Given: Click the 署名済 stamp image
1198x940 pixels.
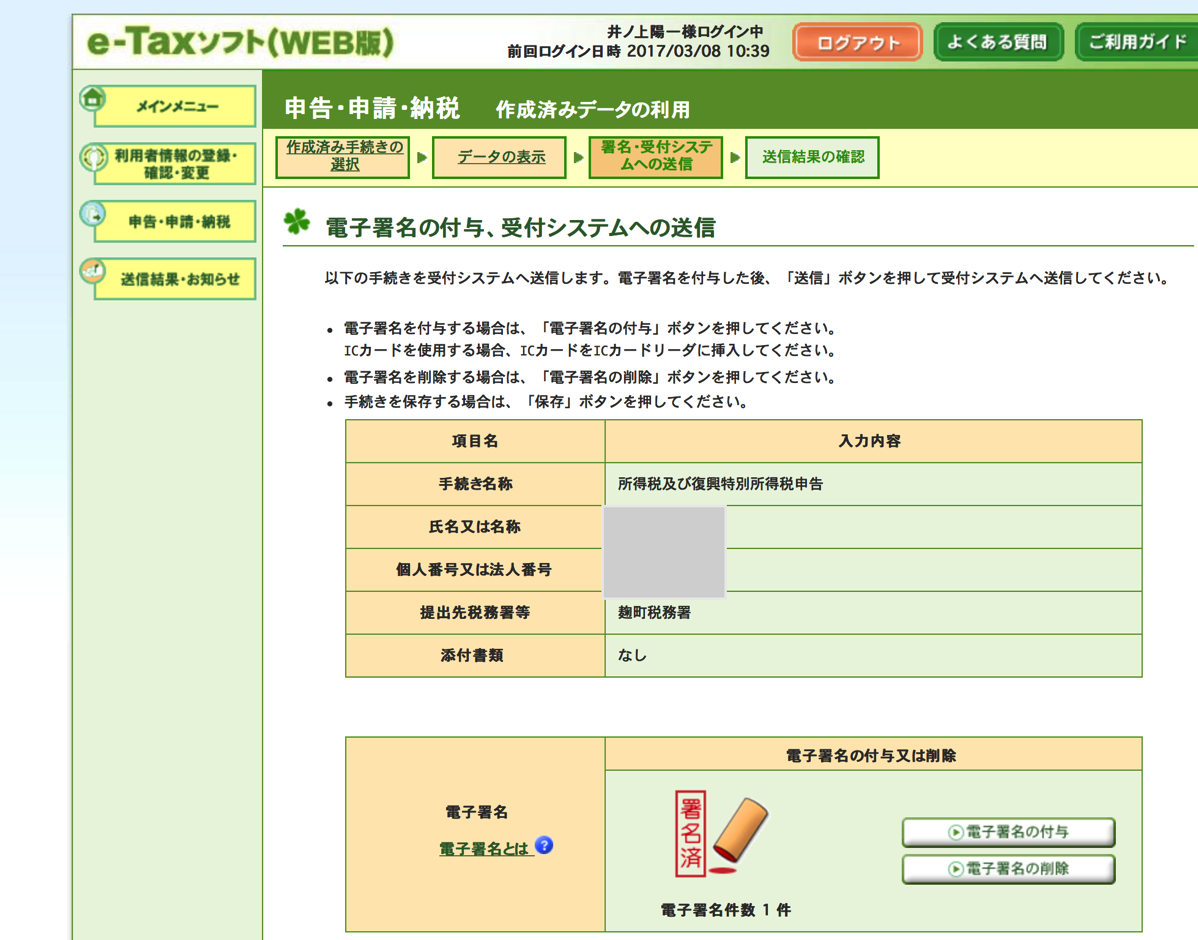Looking at the screenshot, I should click(x=720, y=836).
